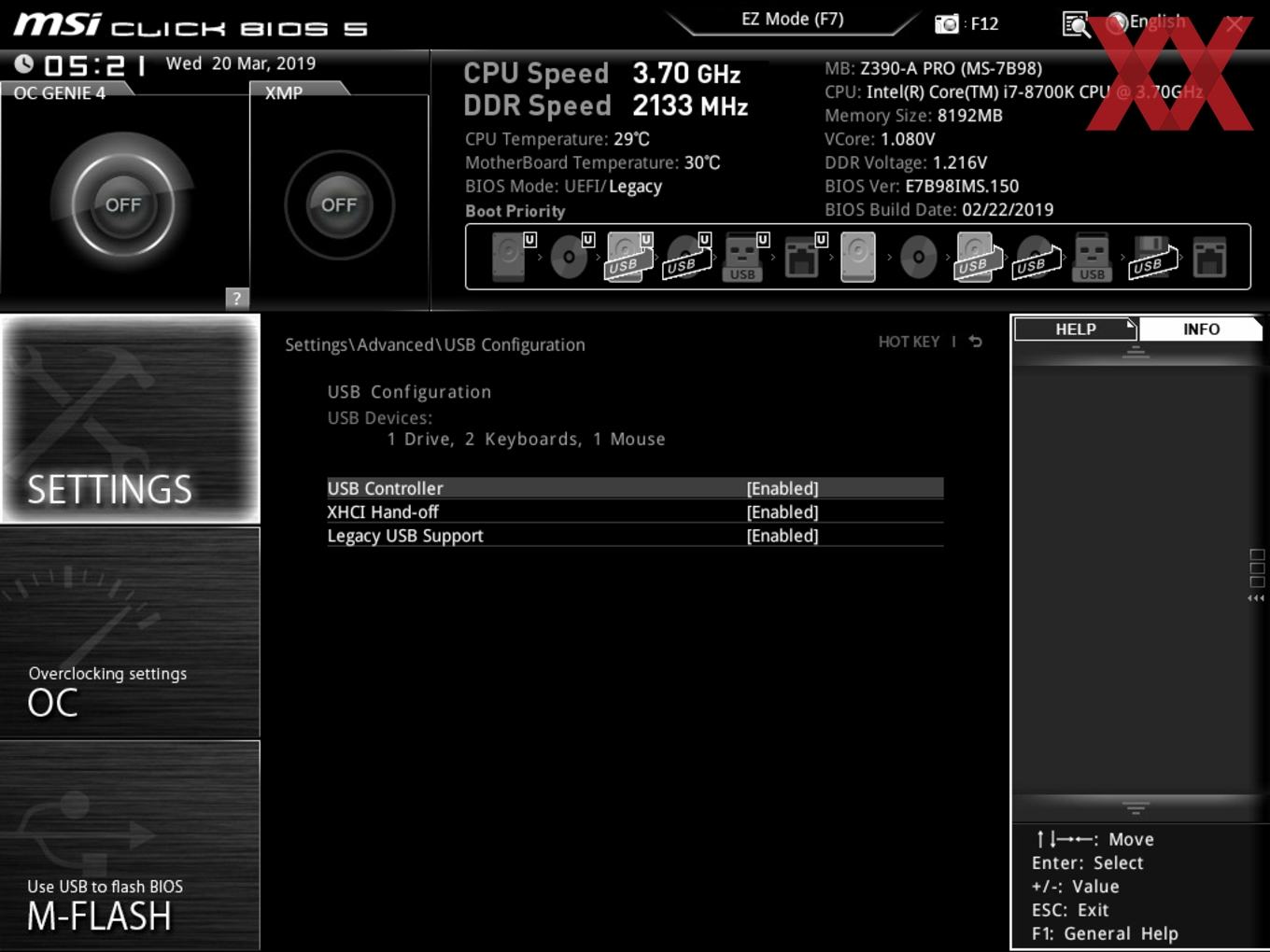The height and width of the screenshot is (952, 1270).
Task: Switch to the INFO tab
Action: click(x=1201, y=329)
